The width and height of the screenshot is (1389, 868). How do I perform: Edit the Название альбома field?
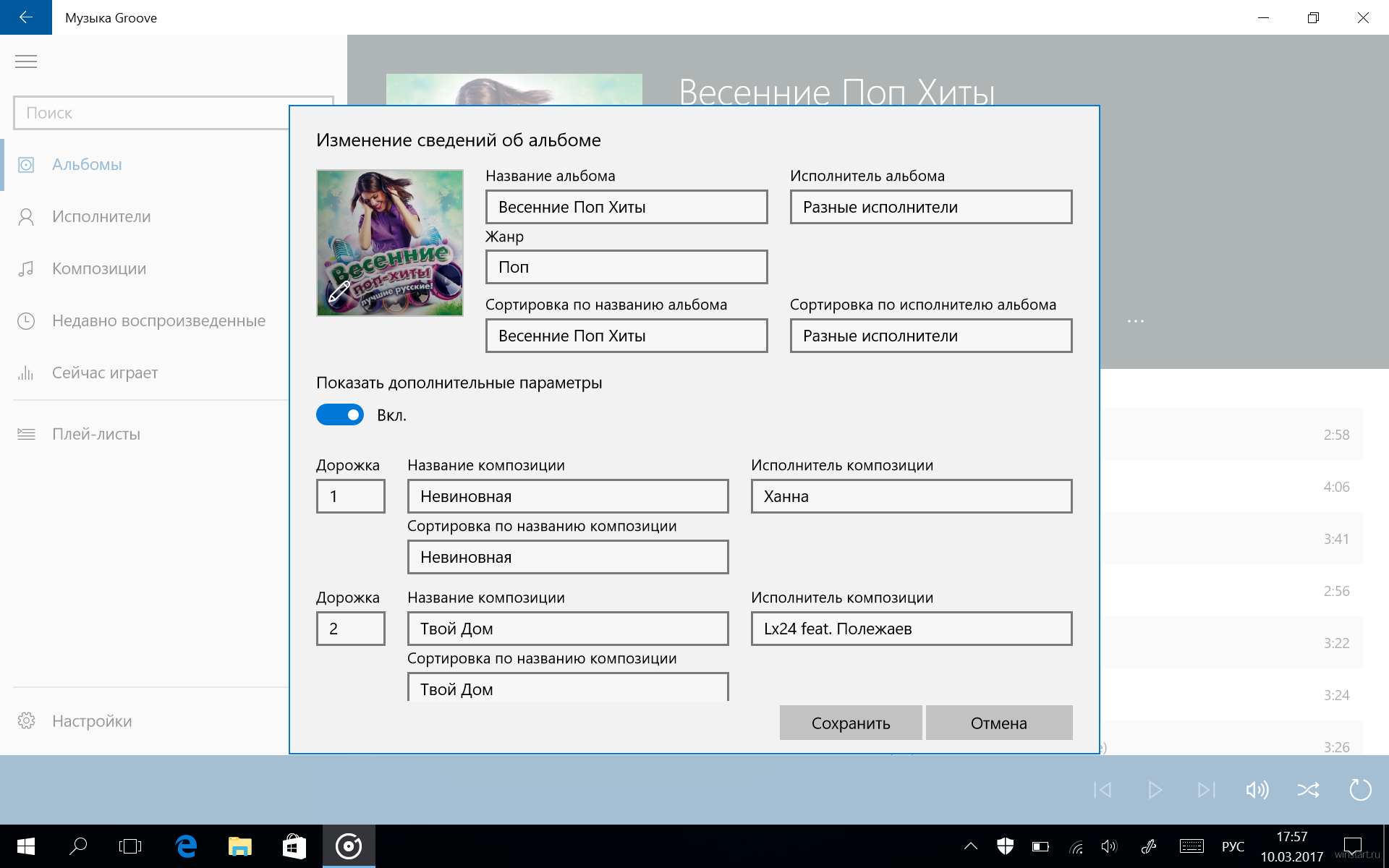point(626,207)
